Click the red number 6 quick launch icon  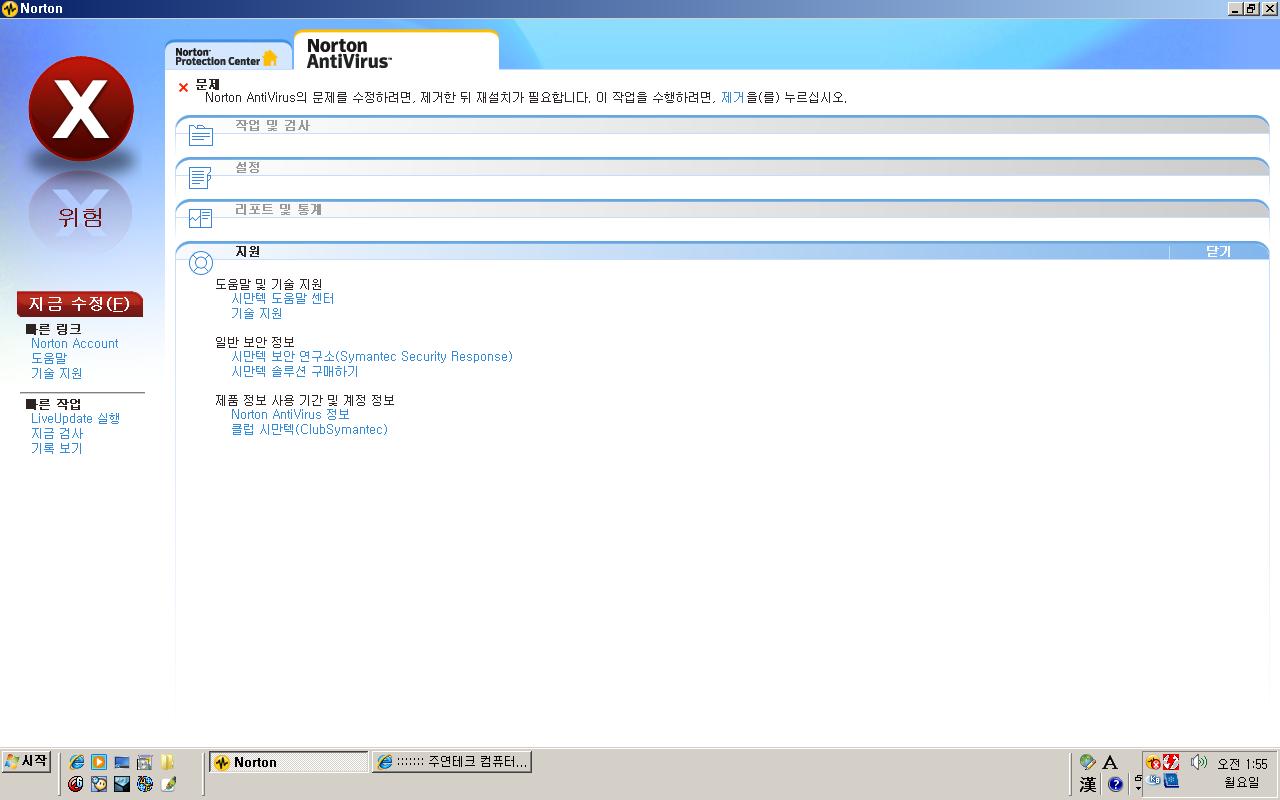pyautogui.click(x=76, y=784)
